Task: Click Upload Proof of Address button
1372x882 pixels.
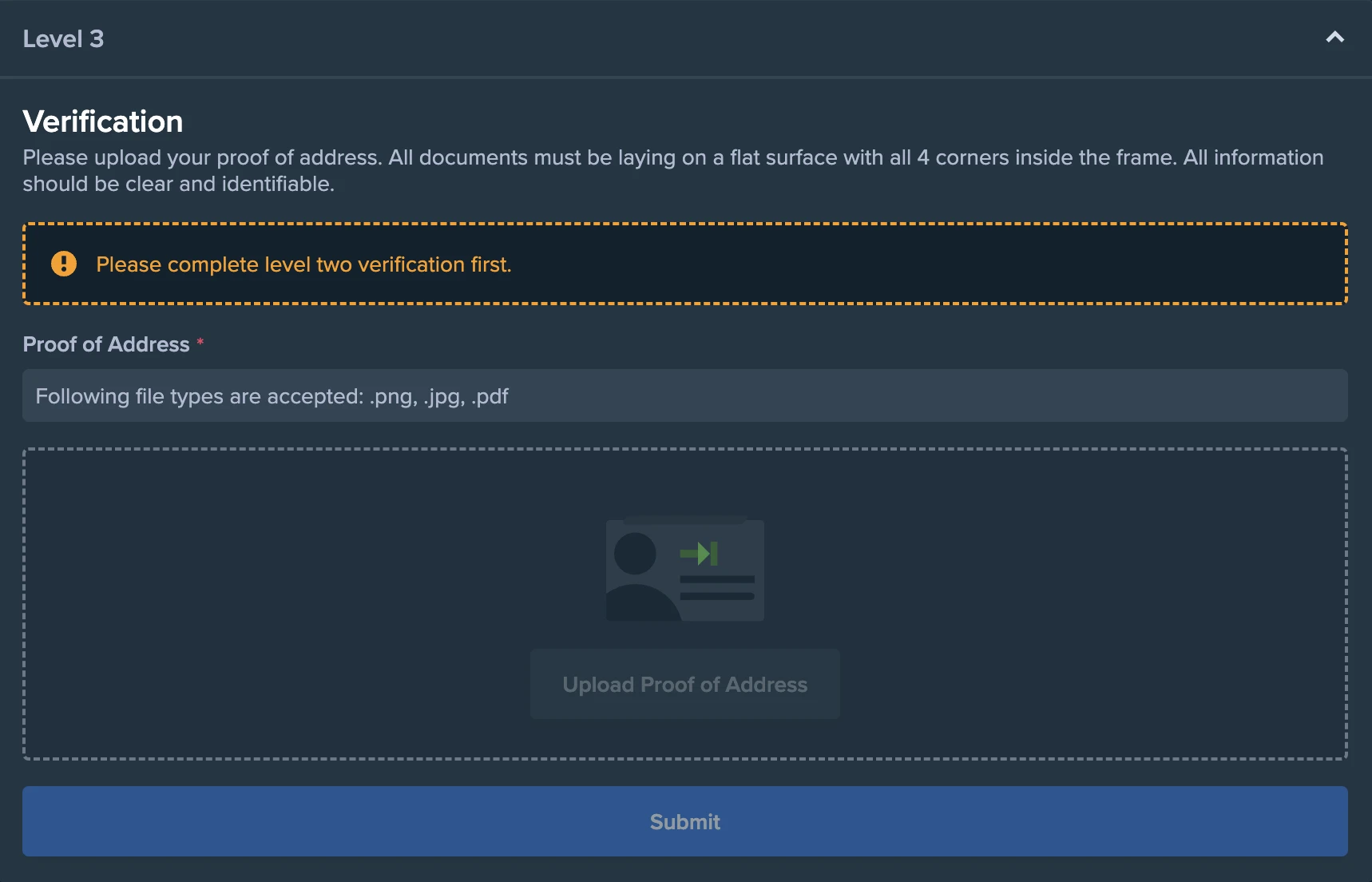Action: click(685, 684)
